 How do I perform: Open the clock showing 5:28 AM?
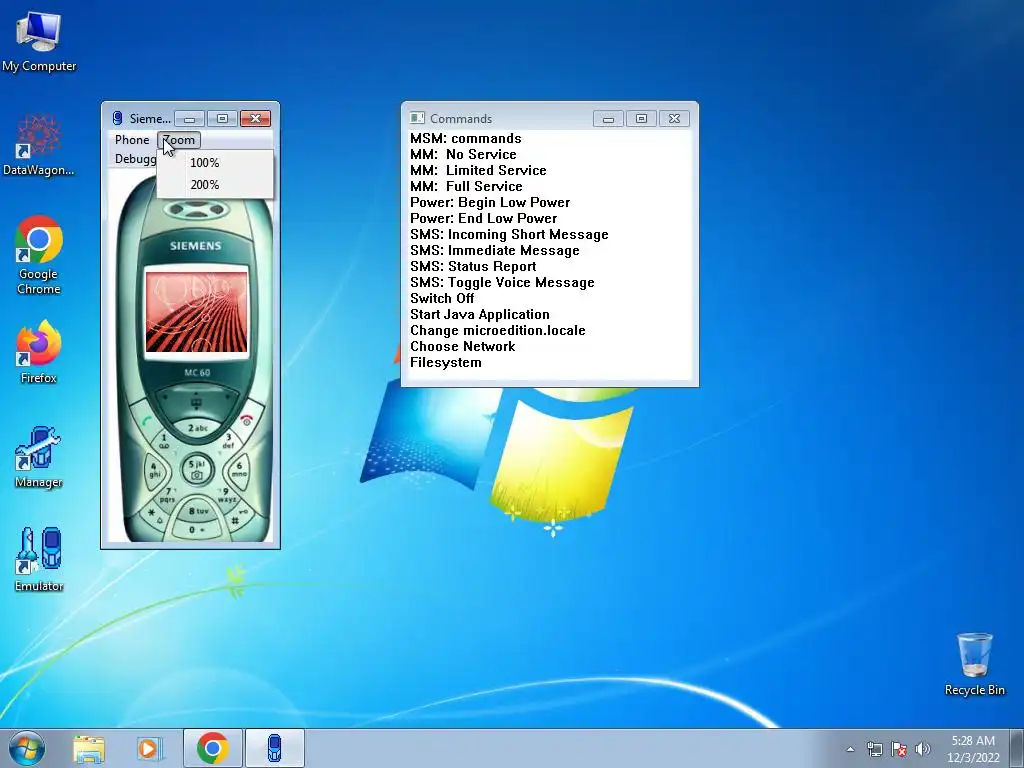(973, 749)
